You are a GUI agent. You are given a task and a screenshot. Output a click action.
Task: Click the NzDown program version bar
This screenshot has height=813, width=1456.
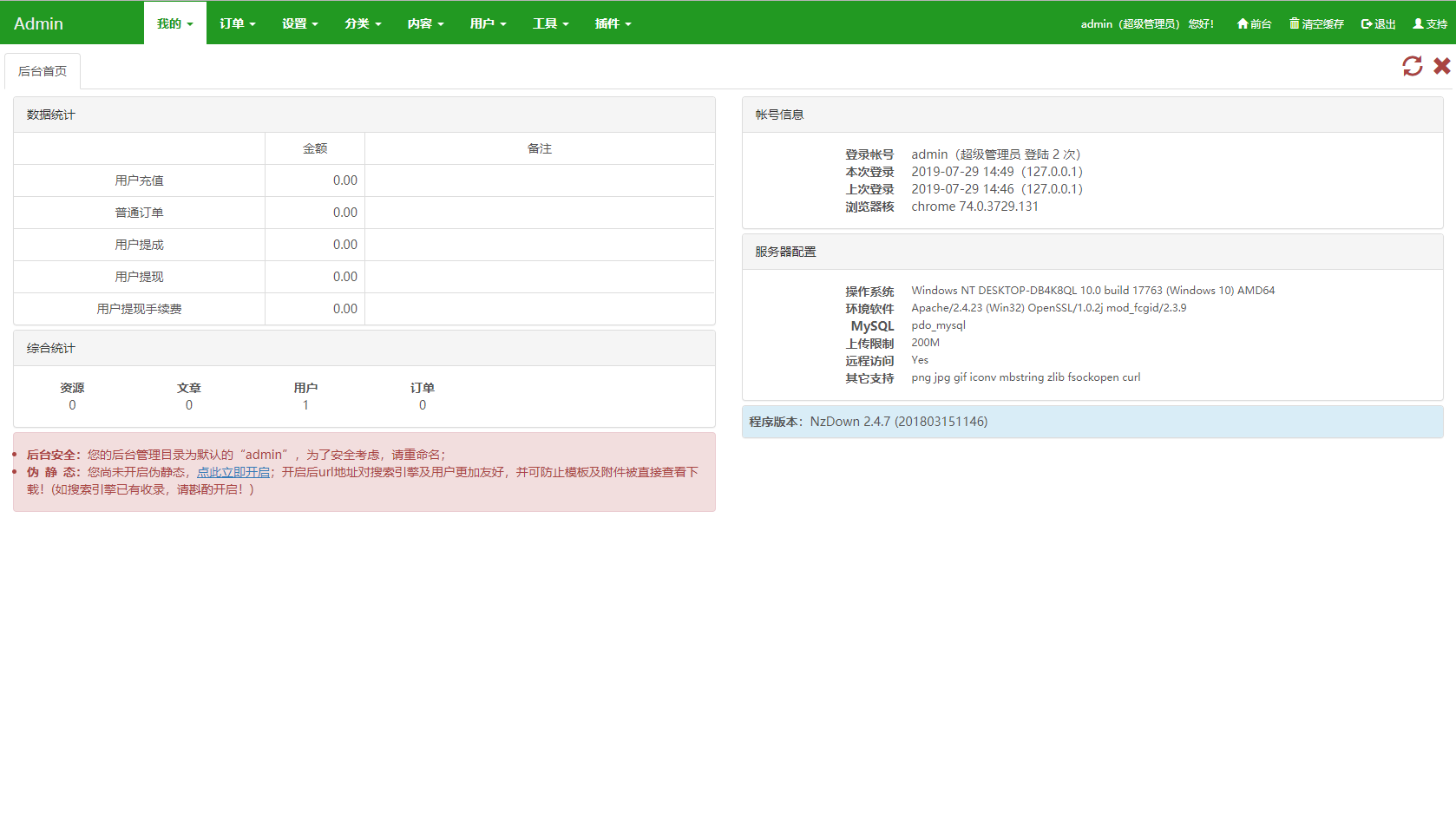[1092, 422]
